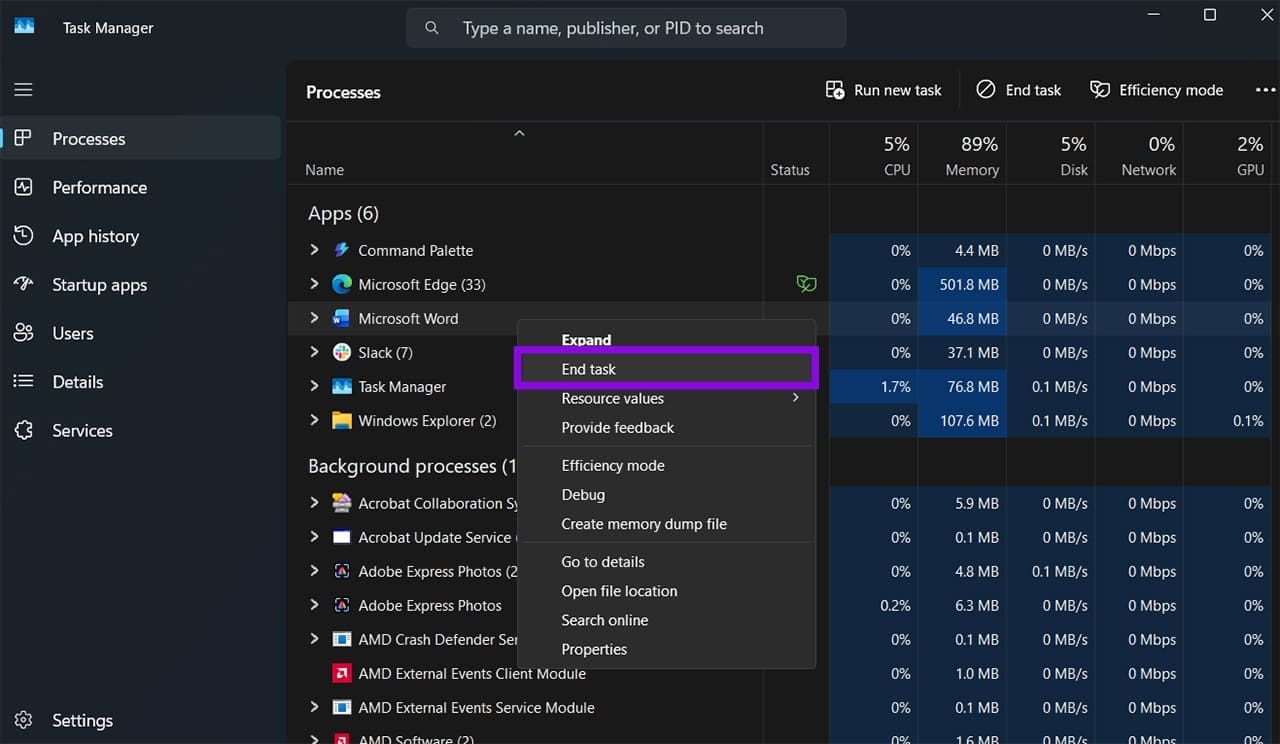Image resolution: width=1280 pixels, height=744 pixels.
Task: Open Properties from the context menu
Action: coord(666,649)
